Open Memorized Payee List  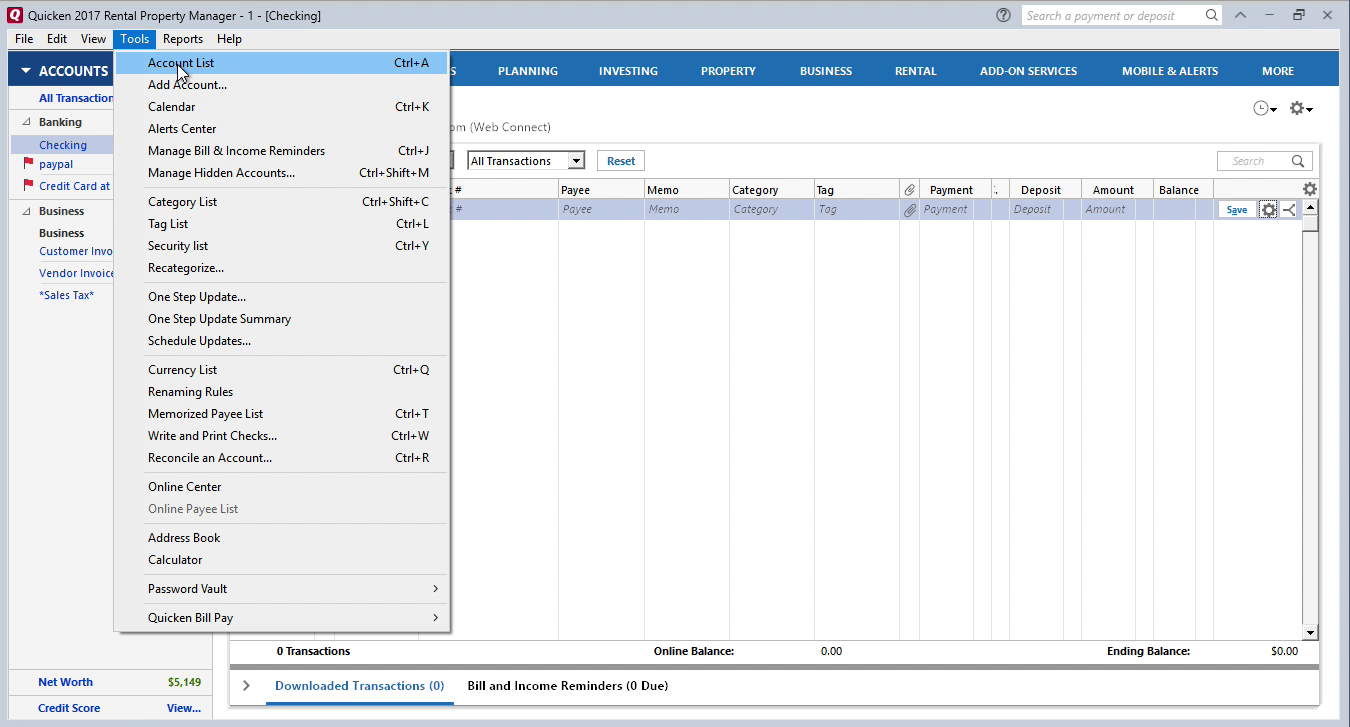[x=281, y=414]
